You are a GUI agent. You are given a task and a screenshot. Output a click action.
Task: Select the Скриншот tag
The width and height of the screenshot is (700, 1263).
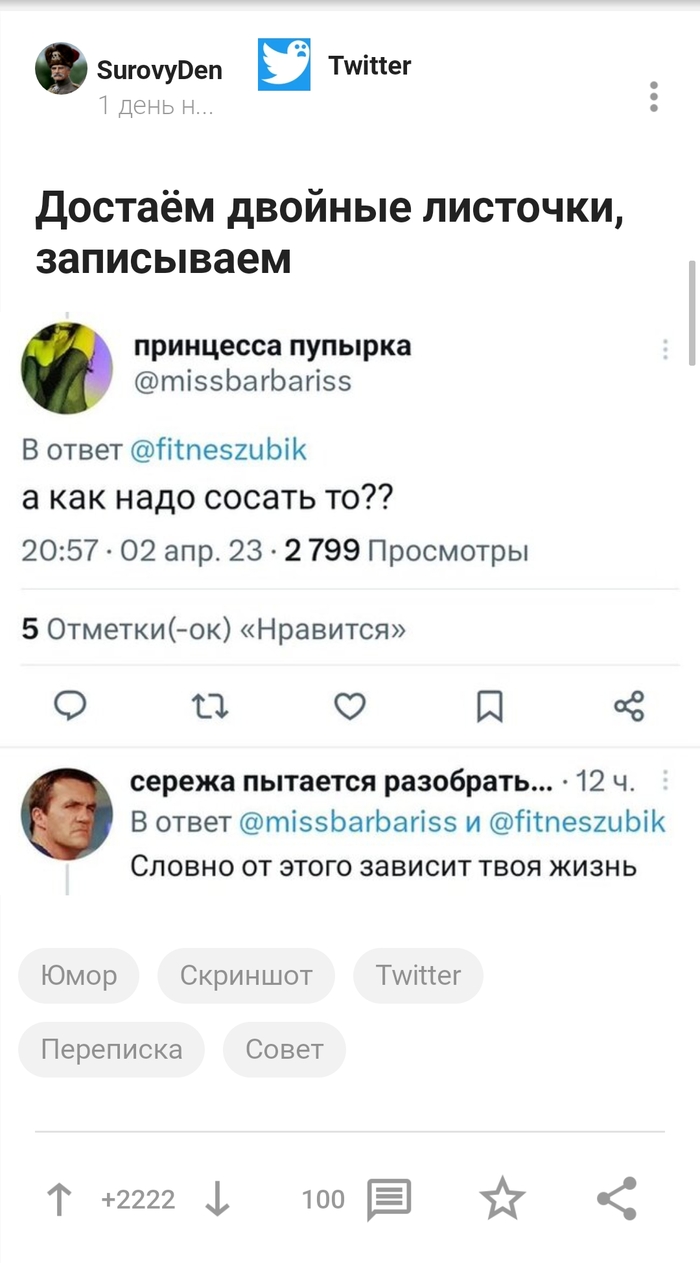(x=246, y=975)
